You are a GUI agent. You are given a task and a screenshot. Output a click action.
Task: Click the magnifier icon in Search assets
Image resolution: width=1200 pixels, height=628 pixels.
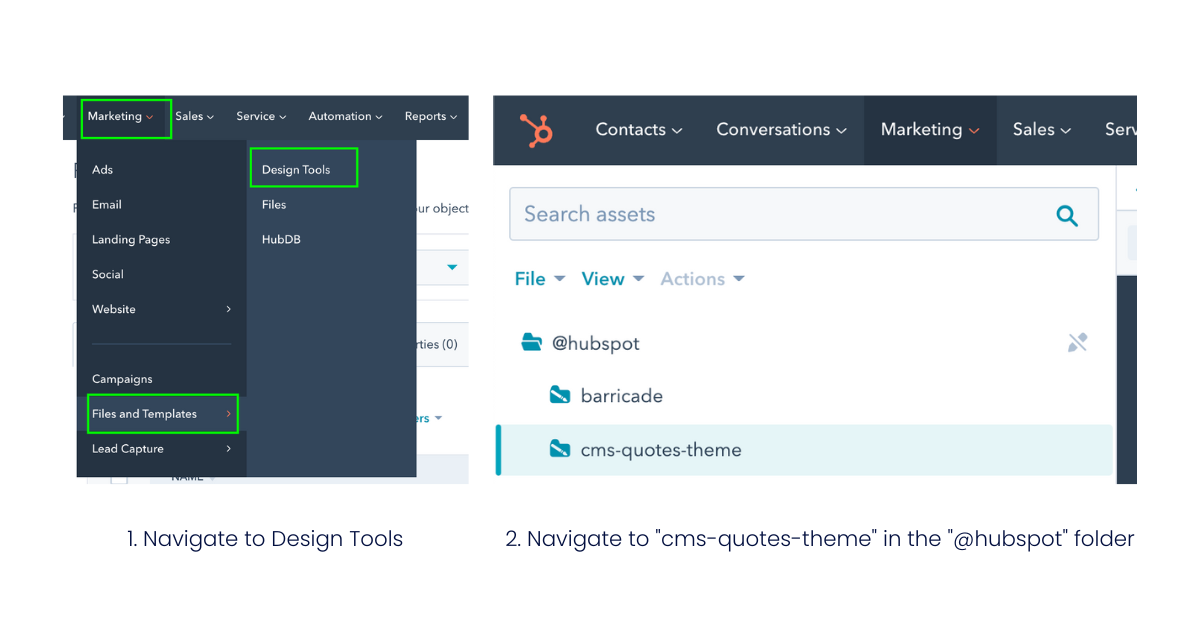(1067, 215)
